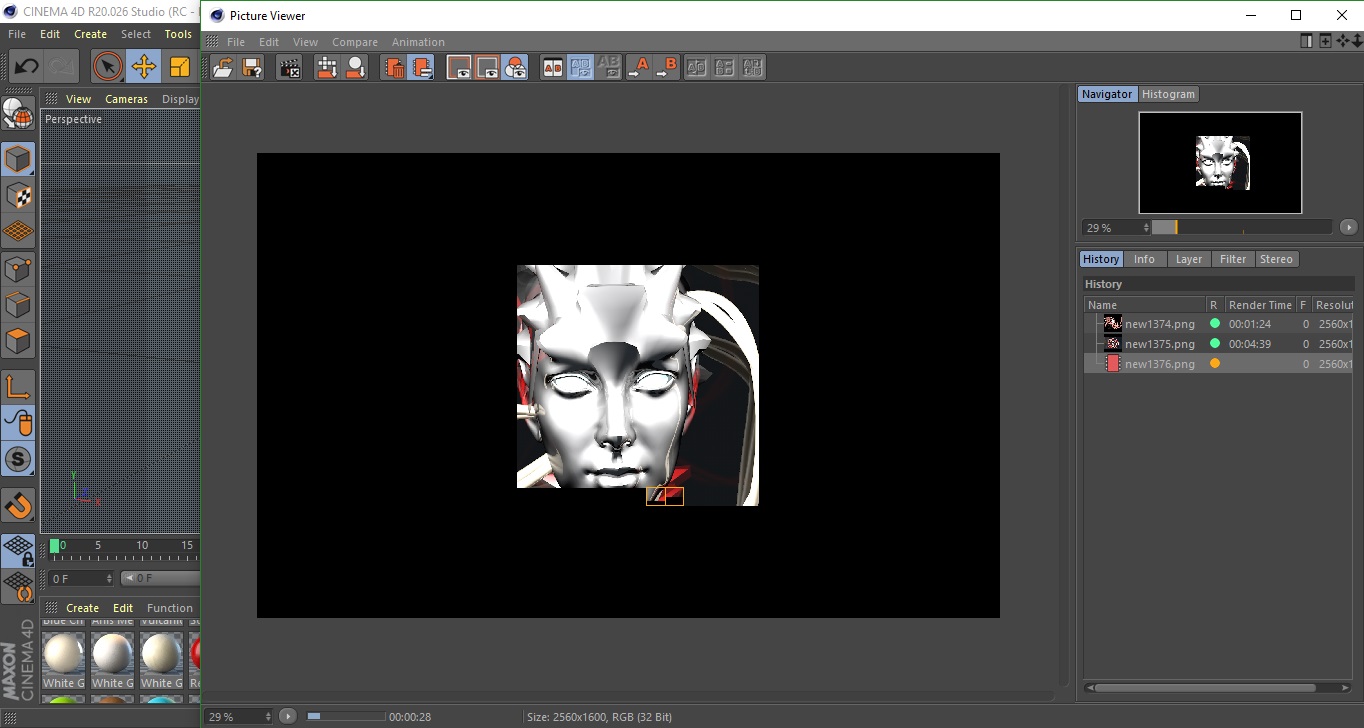
Task: Click the Navigator preview thumbnail
Action: (1220, 162)
